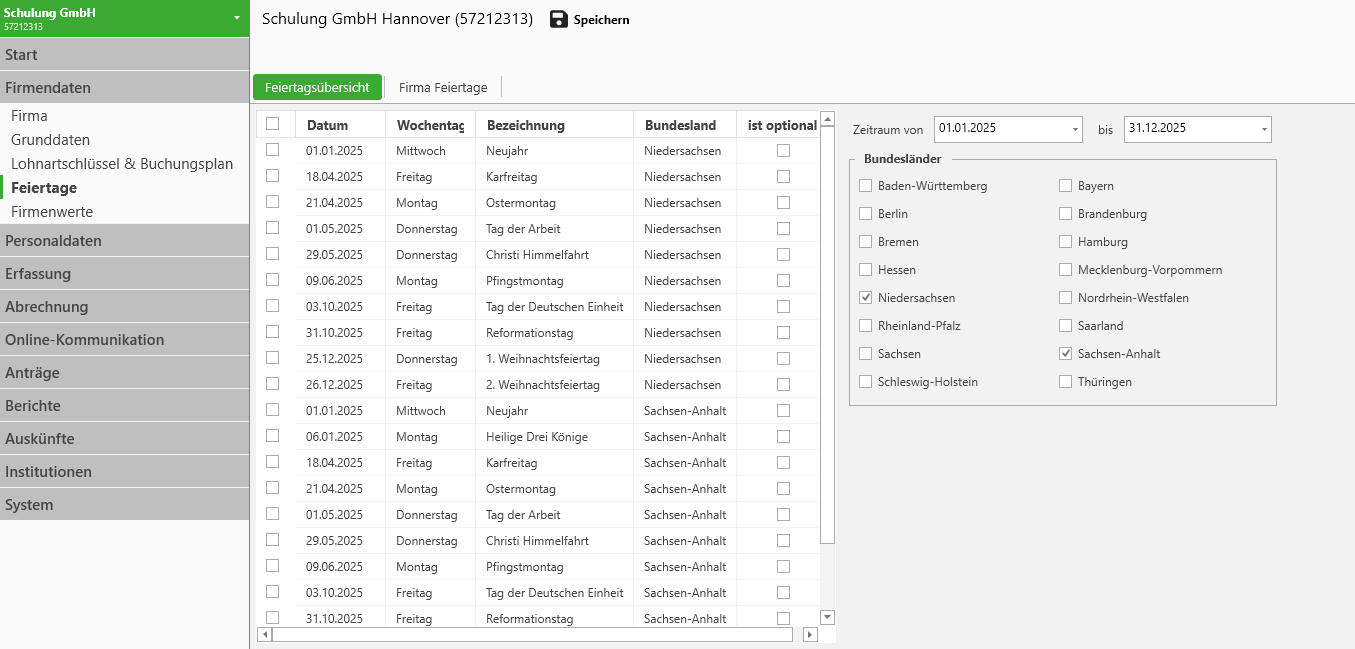Mark Niedersachsen Neujahr holiday as optional
This screenshot has height=649, width=1355.
pyautogui.click(x=783, y=150)
